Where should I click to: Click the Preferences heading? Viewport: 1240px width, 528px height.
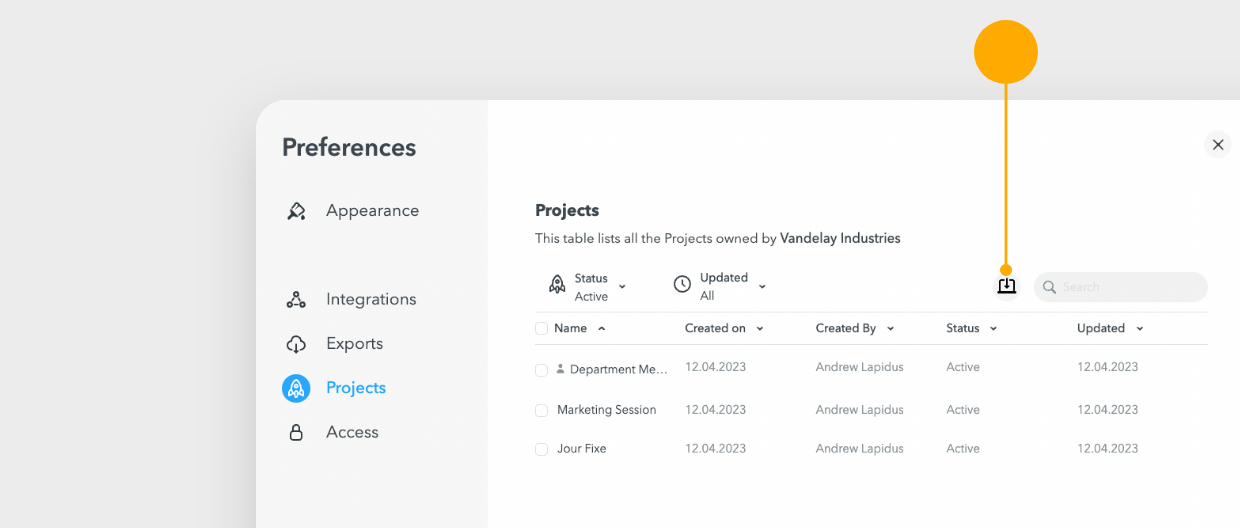point(349,147)
